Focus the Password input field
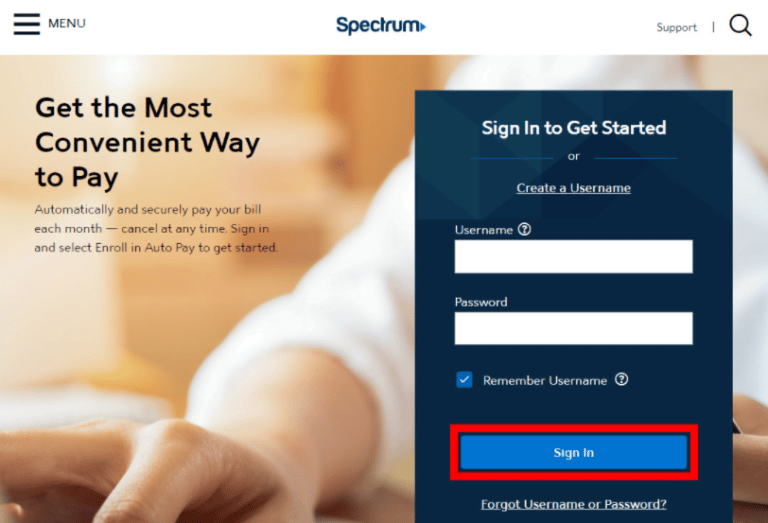 [x=574, y=328]
